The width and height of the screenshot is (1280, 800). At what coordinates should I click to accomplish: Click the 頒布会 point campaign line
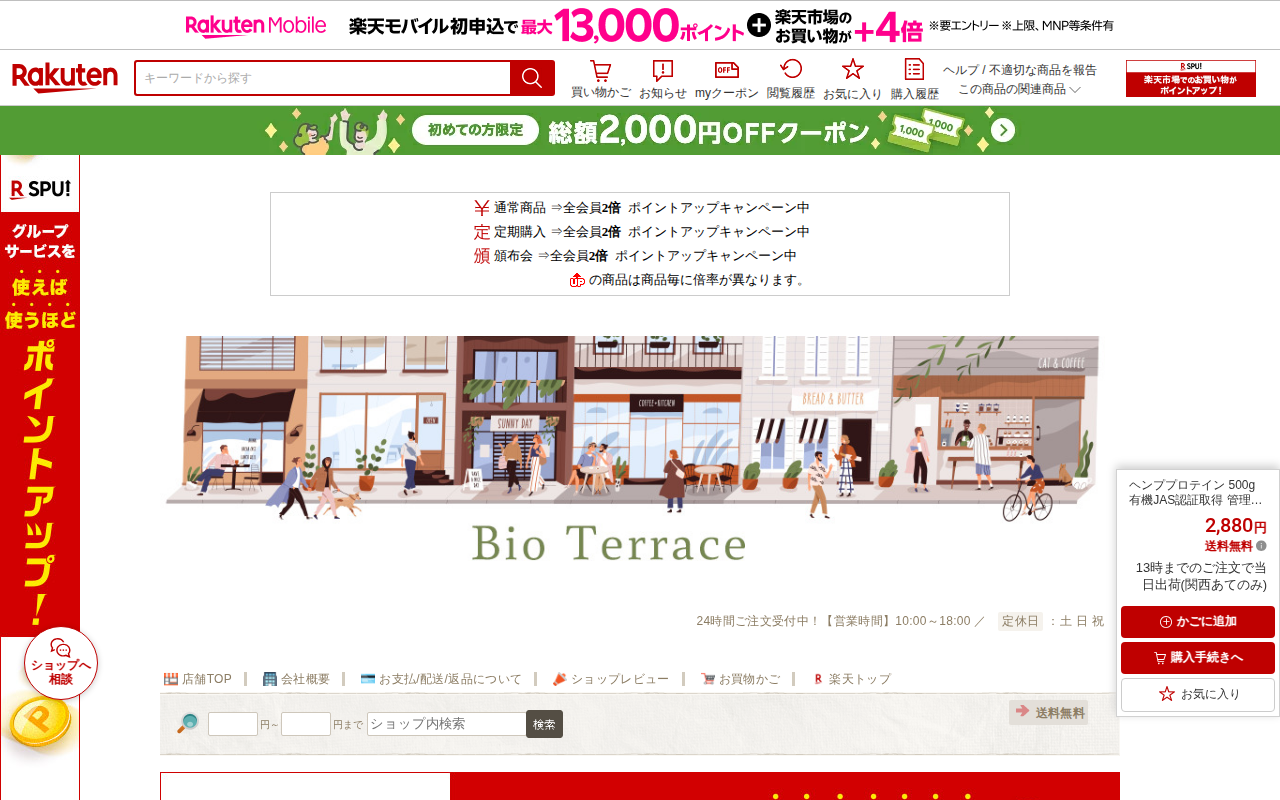[x=635, y=256]
